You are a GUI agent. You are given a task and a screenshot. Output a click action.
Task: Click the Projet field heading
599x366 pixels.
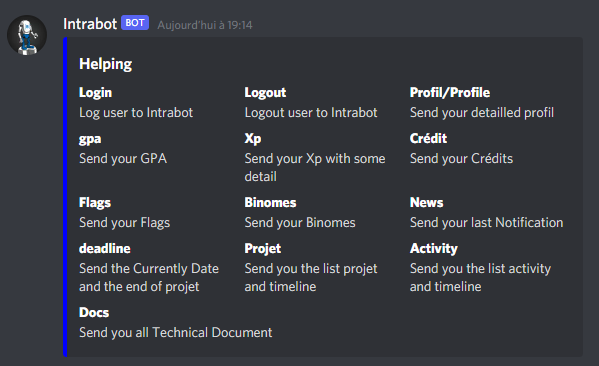pyautogui.click(x=262, y=249)
